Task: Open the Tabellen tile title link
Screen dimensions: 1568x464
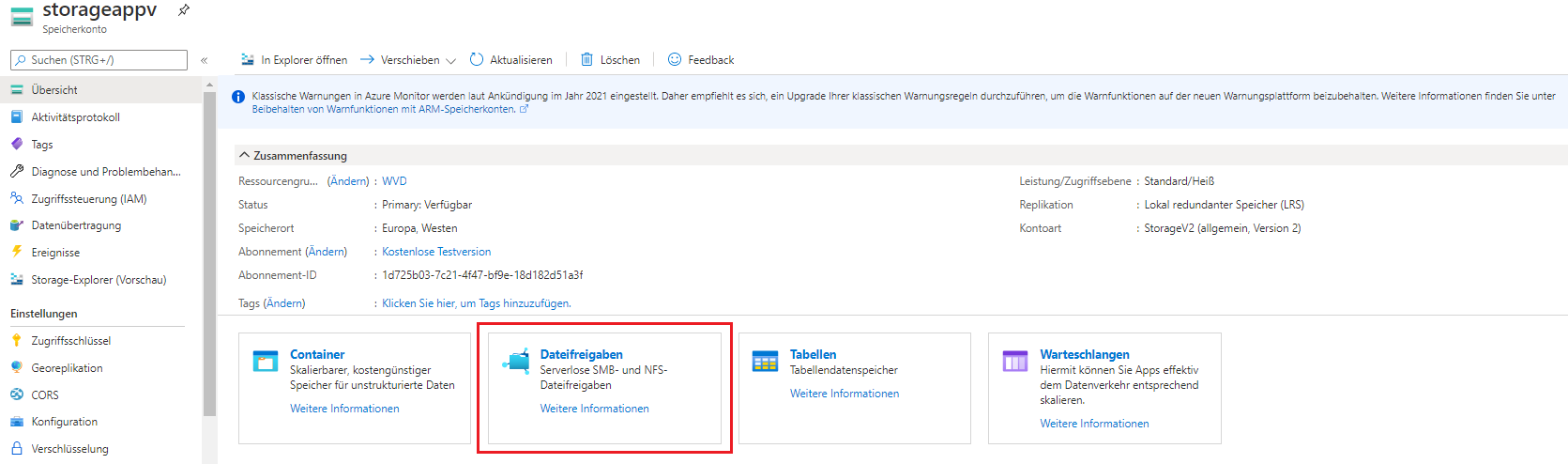Action: (813, 354)
